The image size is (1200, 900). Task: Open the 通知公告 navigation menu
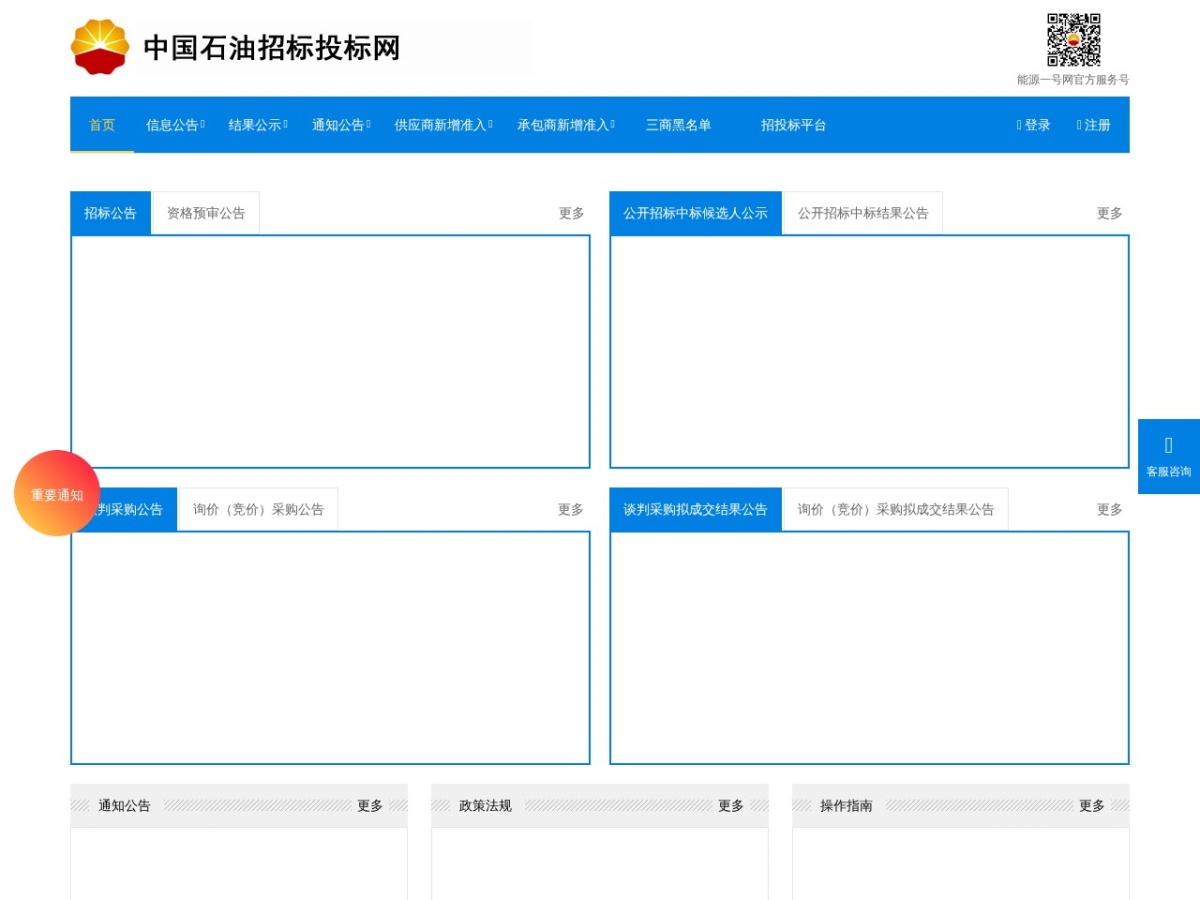(341, 125)
